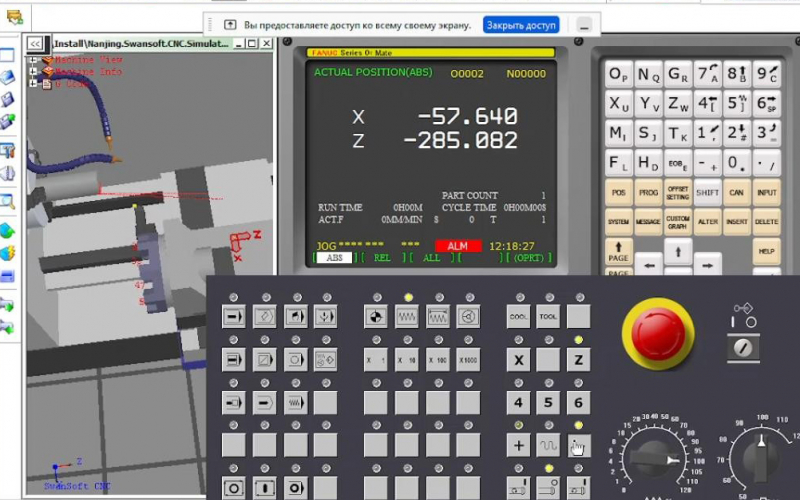Click Закрыть доступ to stop screen sharing

(x=521, y=24)
